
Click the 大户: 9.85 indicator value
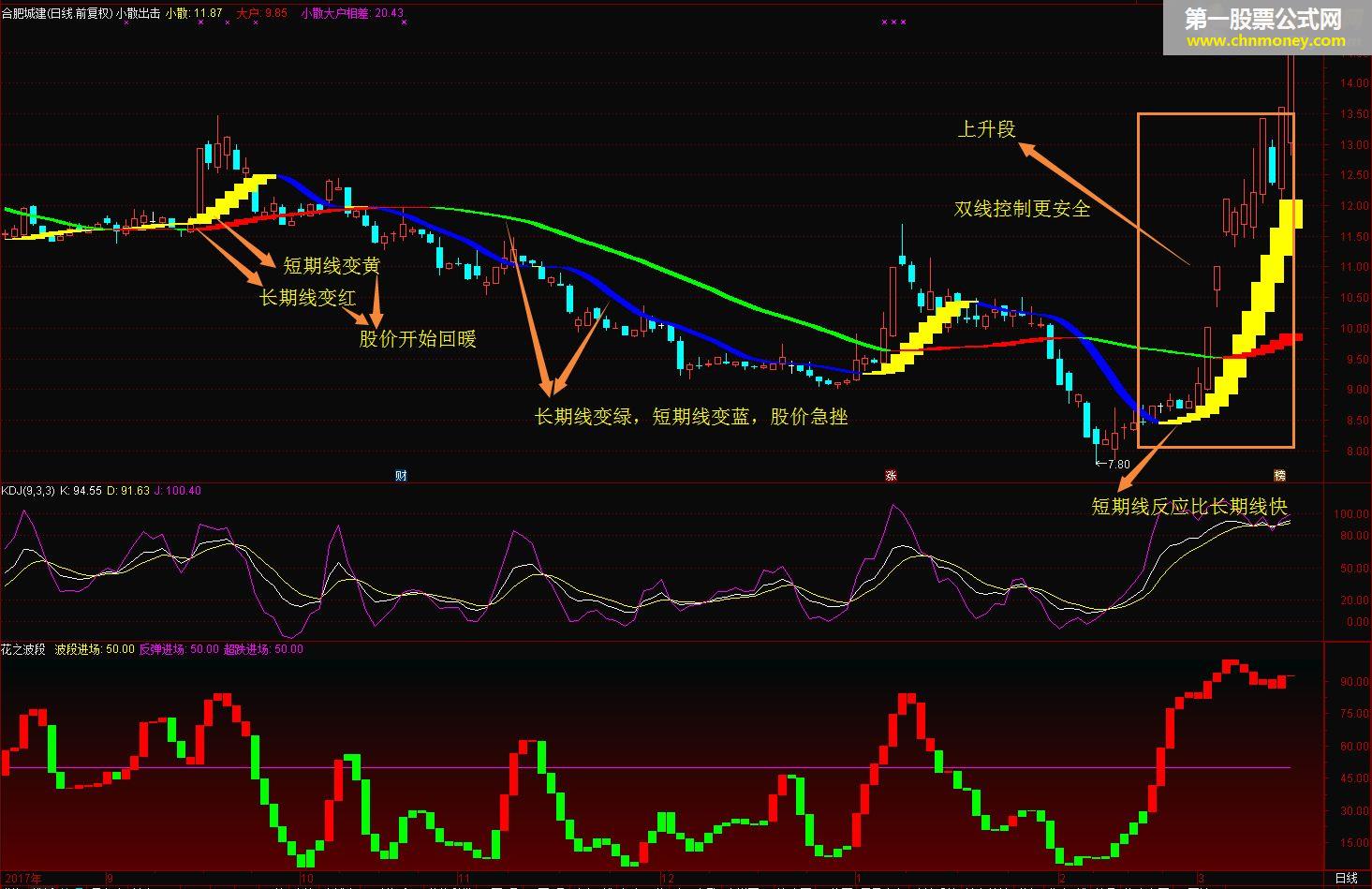pos(262,13)
